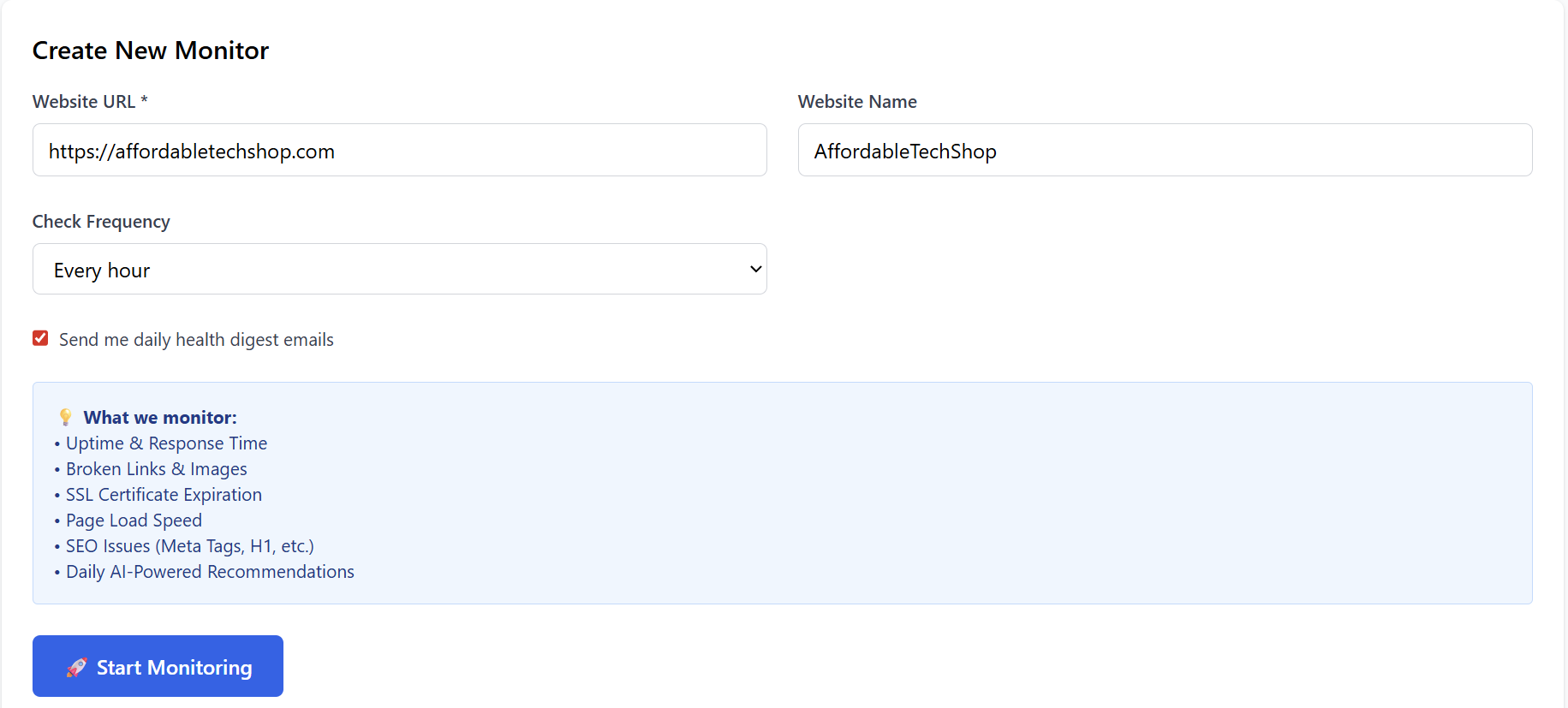
Task: Click the Website Name label
Action: click(857, 102)
